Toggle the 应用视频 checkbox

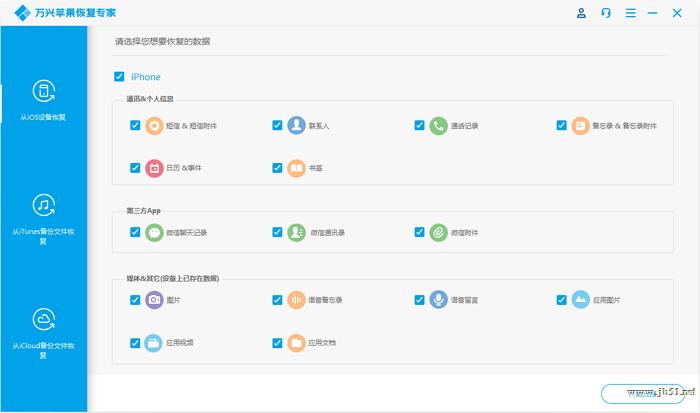tap(135, 342)
